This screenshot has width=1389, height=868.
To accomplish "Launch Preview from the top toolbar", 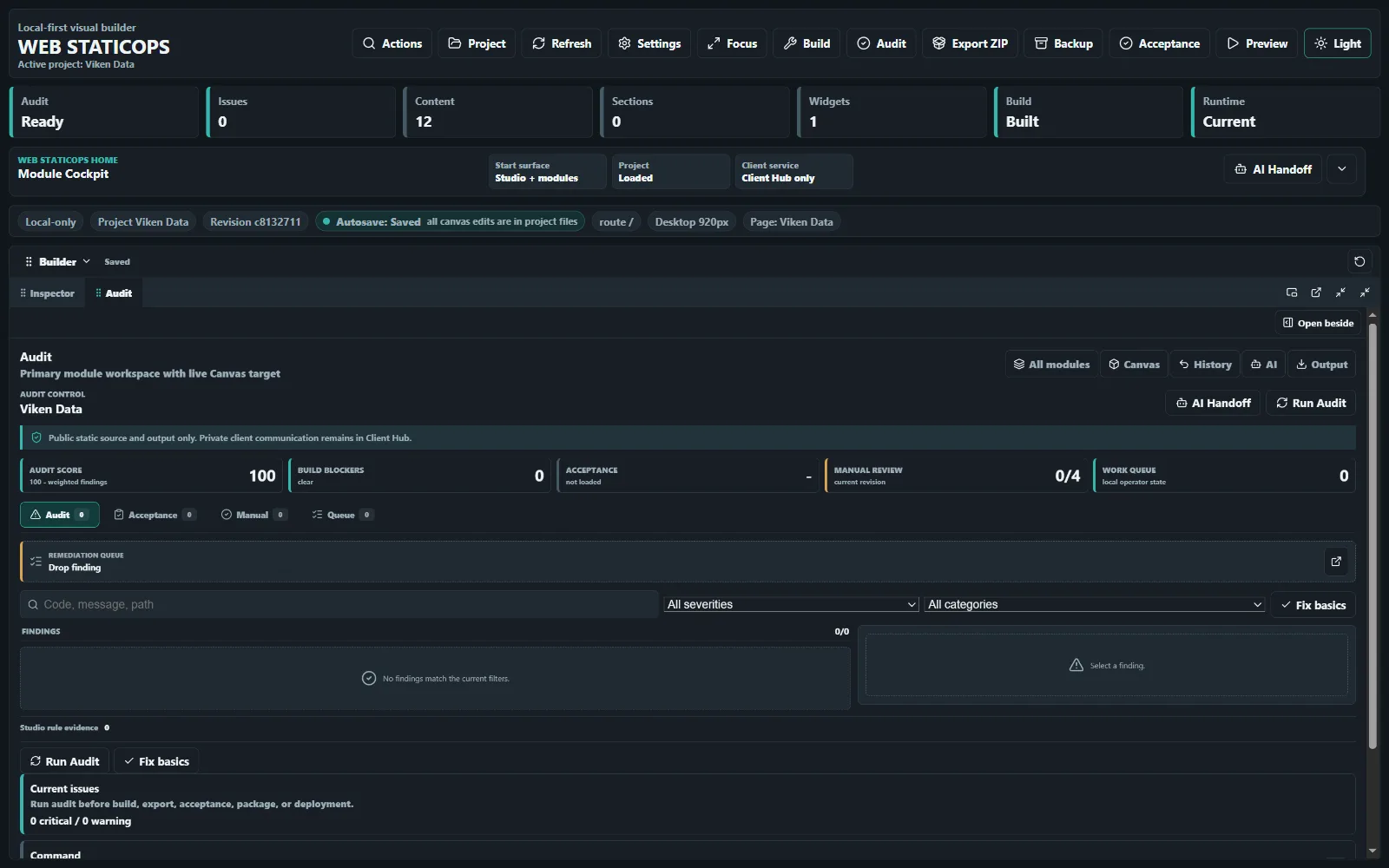I will [1257, 43].
